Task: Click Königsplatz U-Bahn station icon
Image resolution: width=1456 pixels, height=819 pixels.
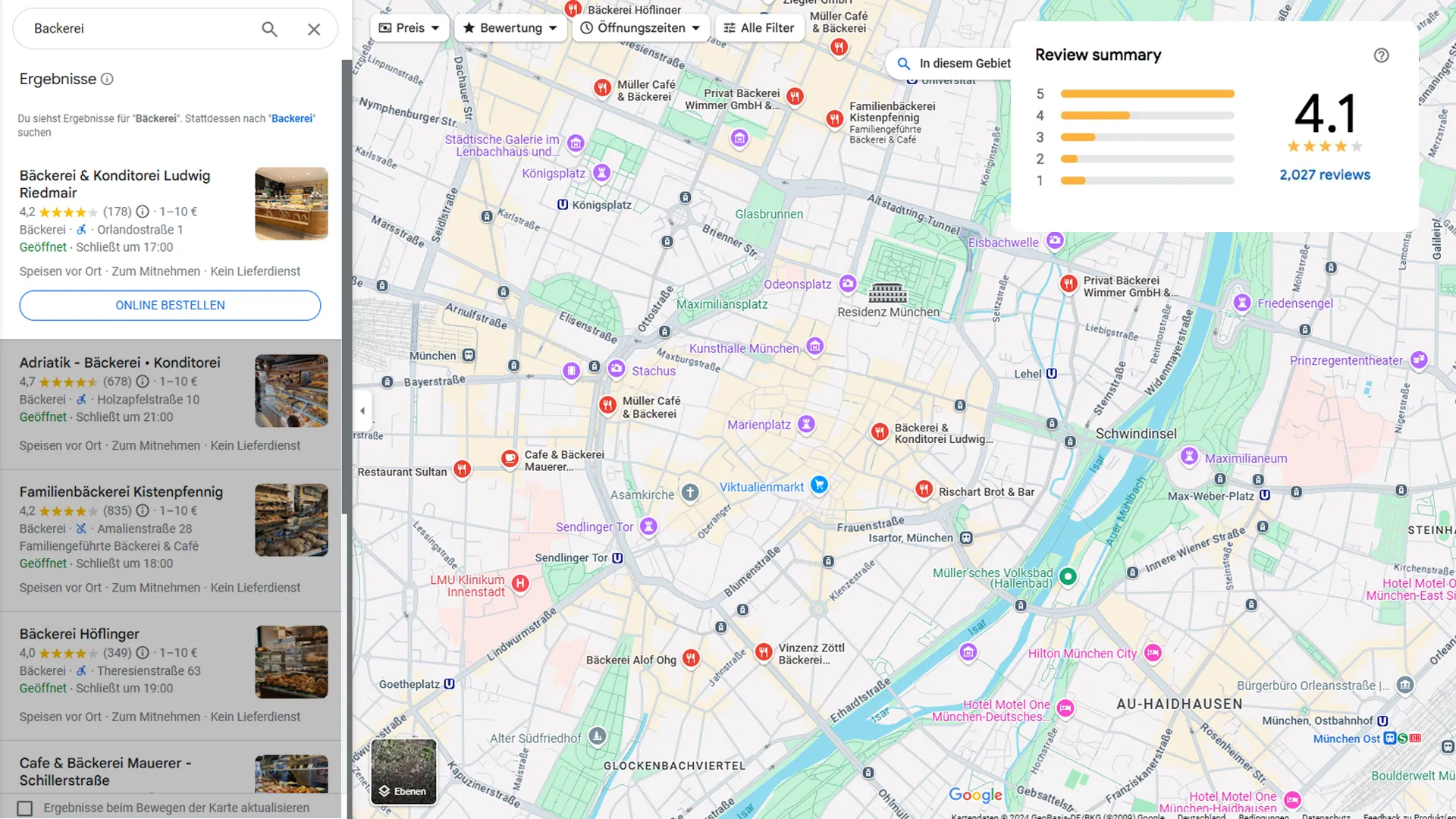Action: 563,205
